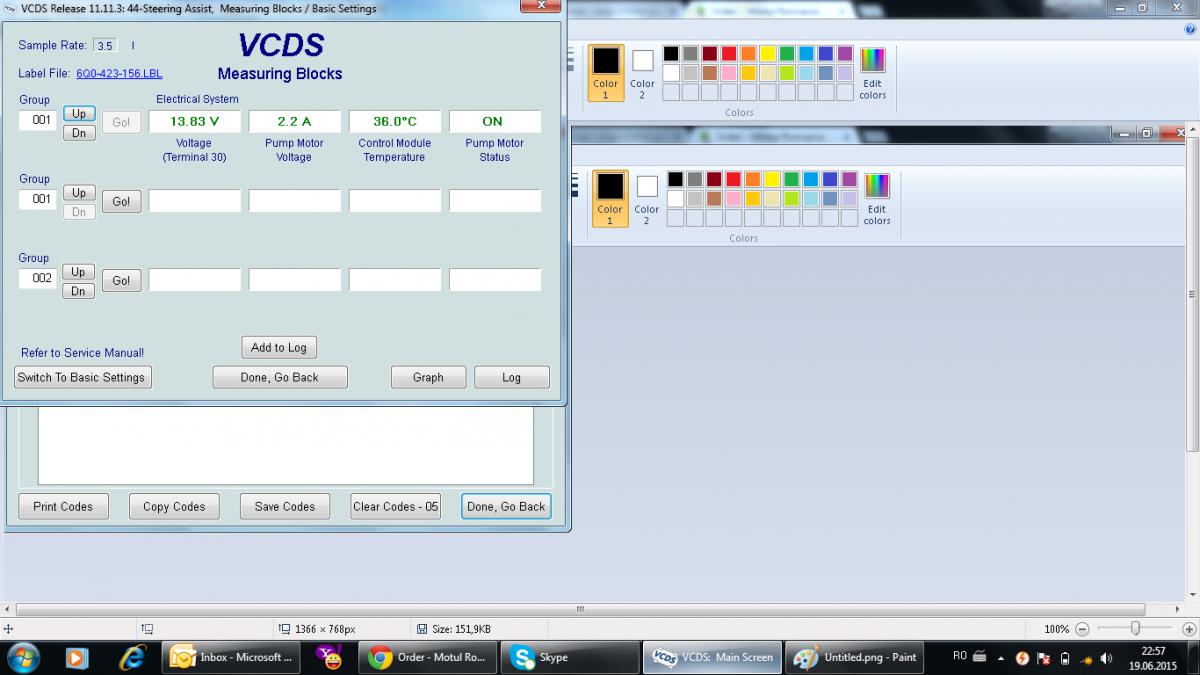The width and height of the screenshot is (1200, 675).
Task: Pick yellow swatch in the upper Paint palette
Action: (x=768, y=54)
